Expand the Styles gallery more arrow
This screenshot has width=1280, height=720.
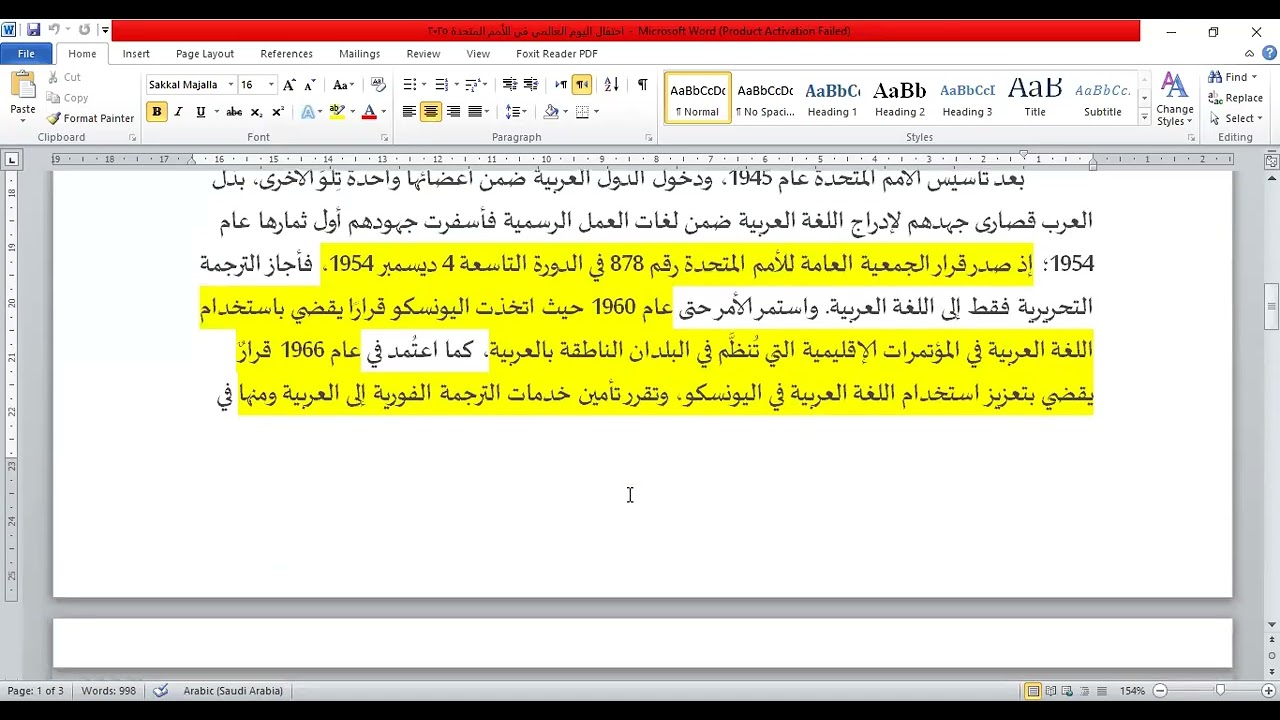tap(1144, 118)
